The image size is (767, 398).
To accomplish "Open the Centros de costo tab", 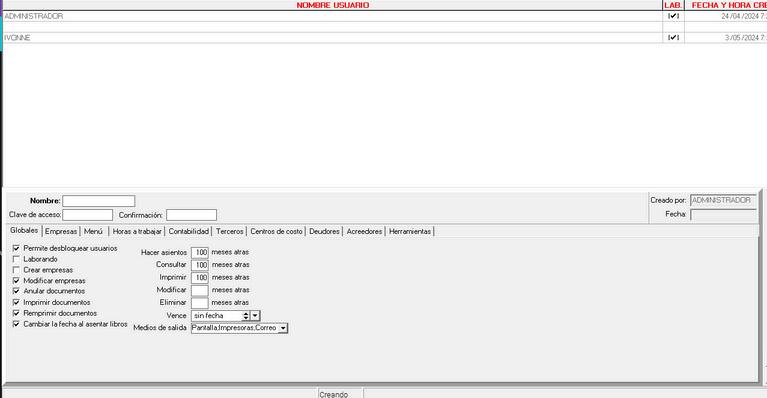I will [x=276, y=231].
